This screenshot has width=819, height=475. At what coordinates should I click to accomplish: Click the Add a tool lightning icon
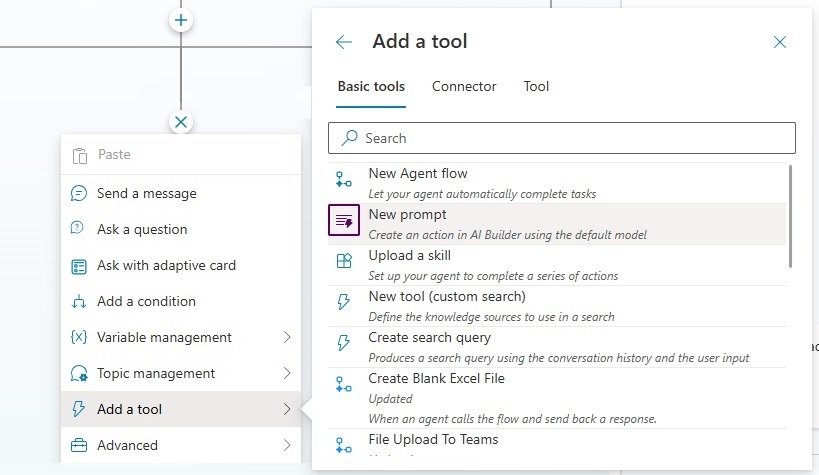tap(78, 409)
